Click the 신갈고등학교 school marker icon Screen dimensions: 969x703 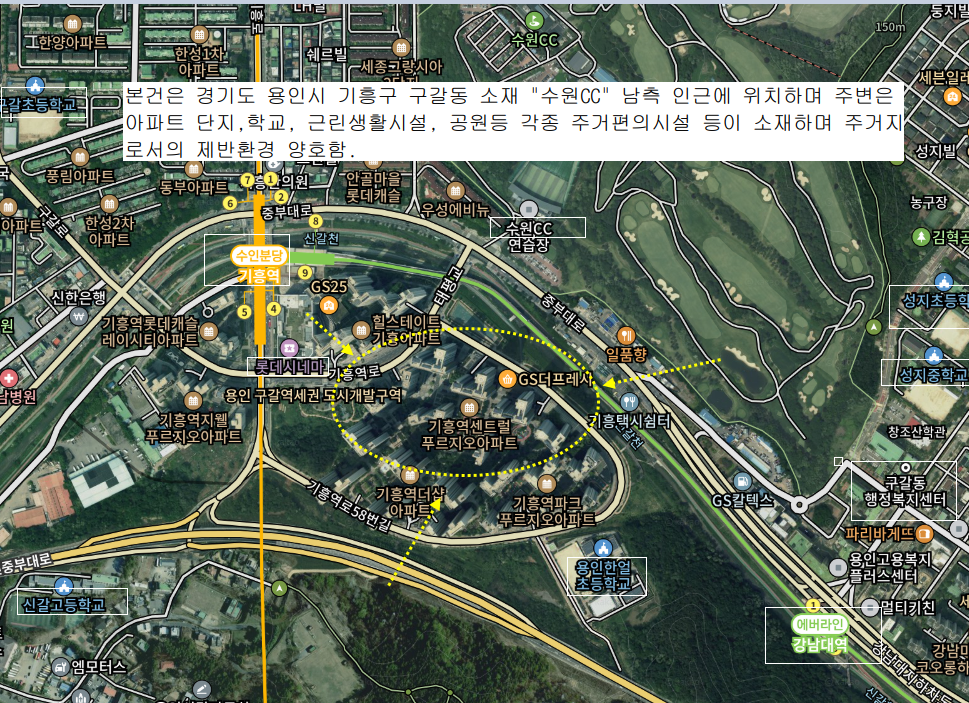(64, 586)
